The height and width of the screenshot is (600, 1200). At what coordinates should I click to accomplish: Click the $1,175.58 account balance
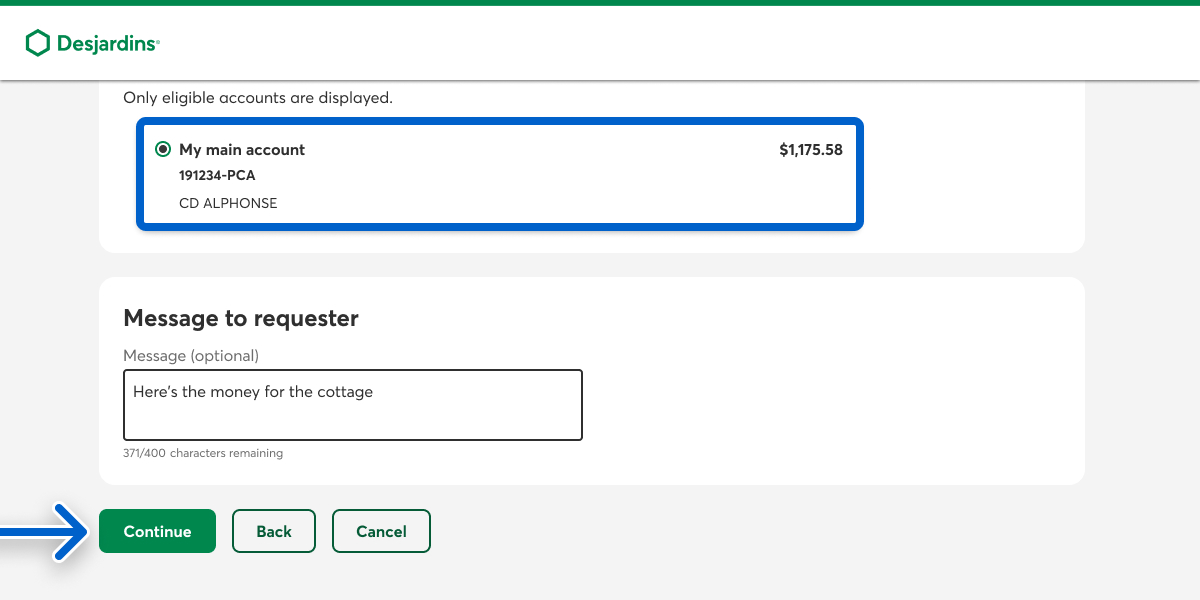(x=810, y=150)
